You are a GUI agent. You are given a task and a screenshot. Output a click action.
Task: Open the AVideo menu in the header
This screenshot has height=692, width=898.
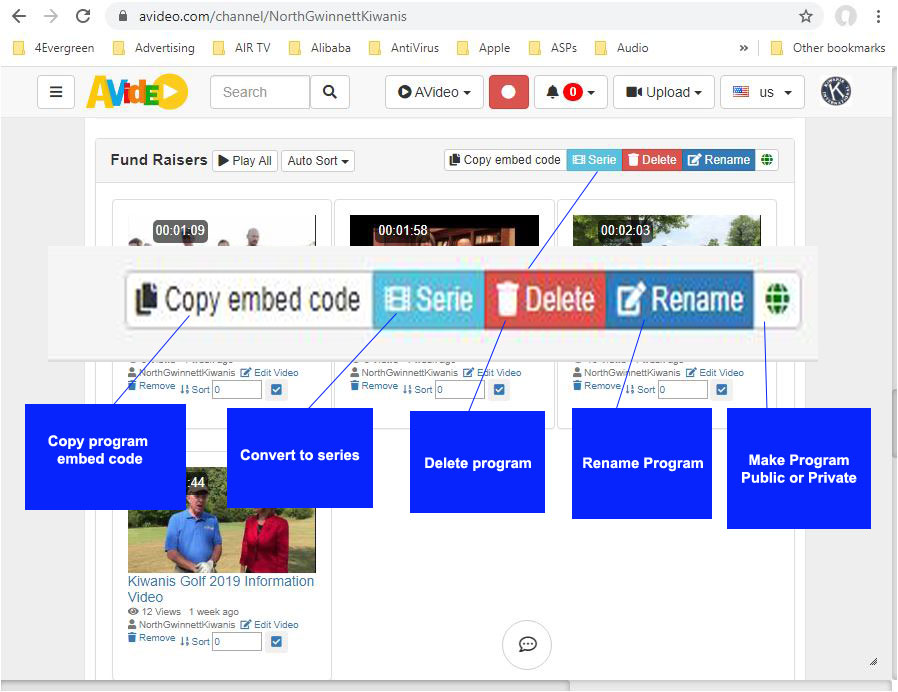[x=433, y=91]
